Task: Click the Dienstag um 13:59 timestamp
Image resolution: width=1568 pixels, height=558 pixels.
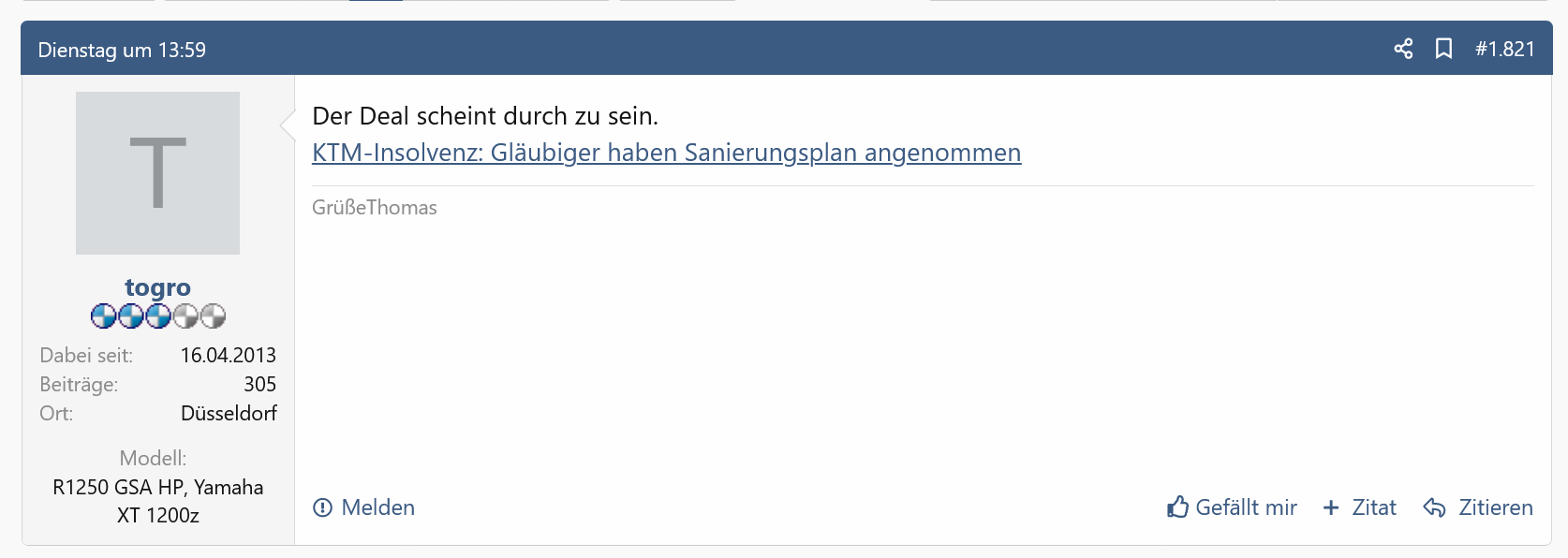Action: [122, 50]
